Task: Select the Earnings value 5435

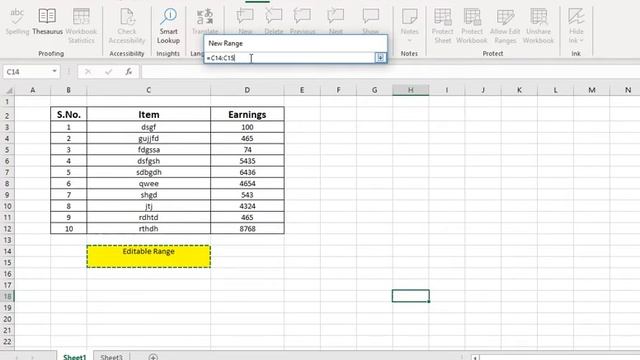Action: tap(247, 161)
